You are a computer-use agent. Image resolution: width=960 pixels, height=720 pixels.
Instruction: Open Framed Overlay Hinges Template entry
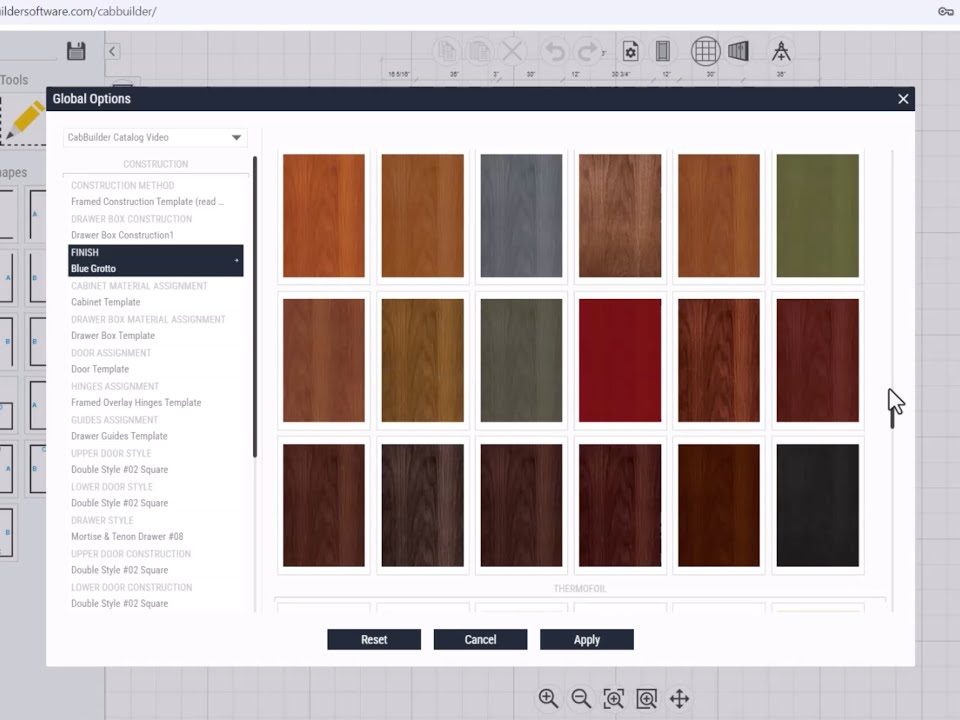[x=136, y=403]
